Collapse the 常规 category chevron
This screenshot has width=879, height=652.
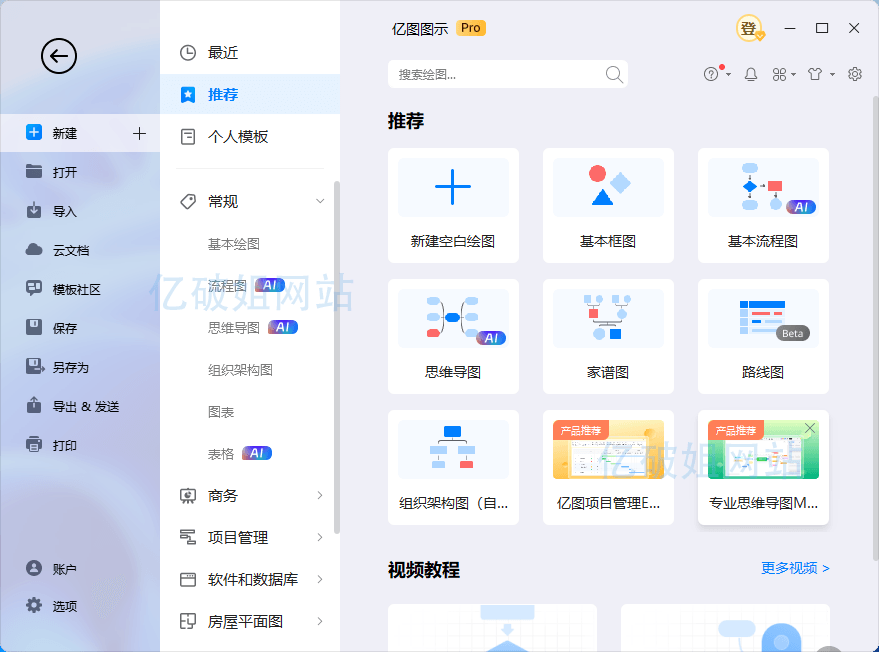(320, 201)
